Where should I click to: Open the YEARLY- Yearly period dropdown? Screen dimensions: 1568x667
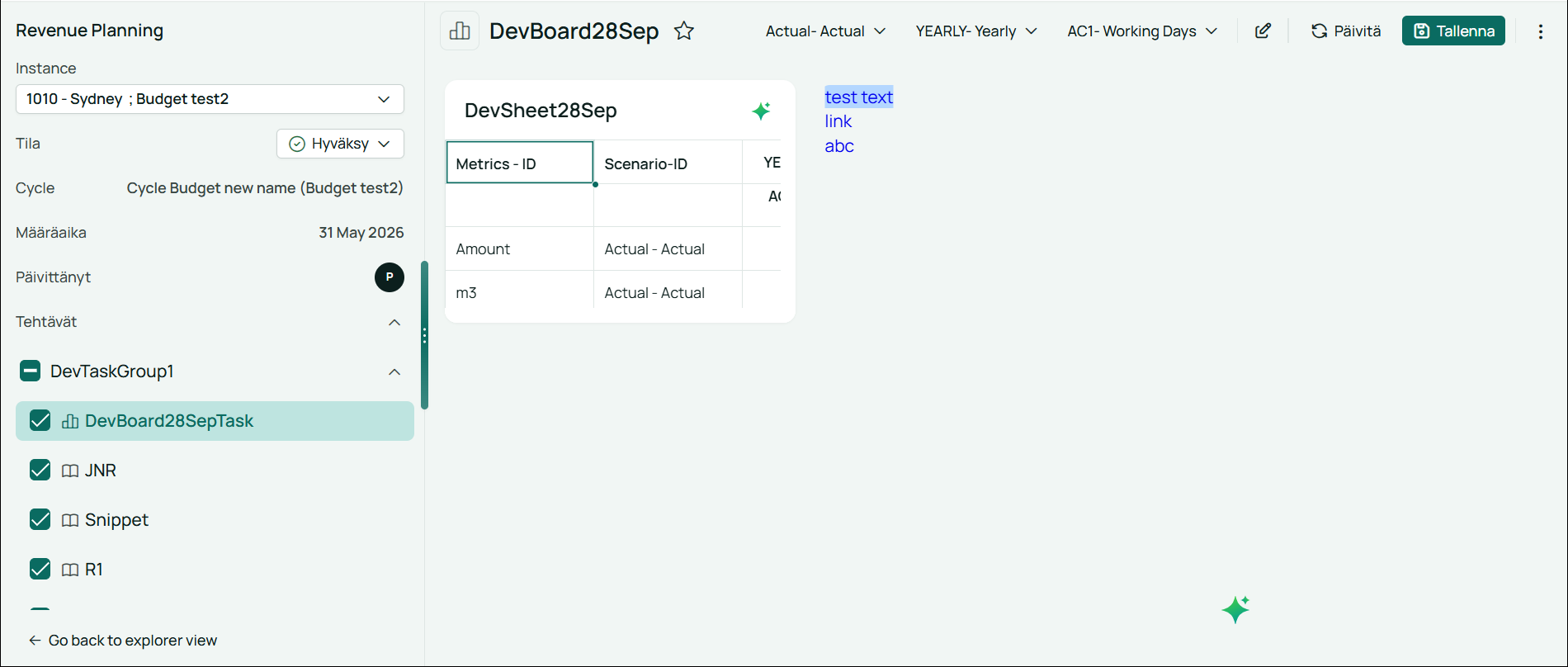point(976,31)
